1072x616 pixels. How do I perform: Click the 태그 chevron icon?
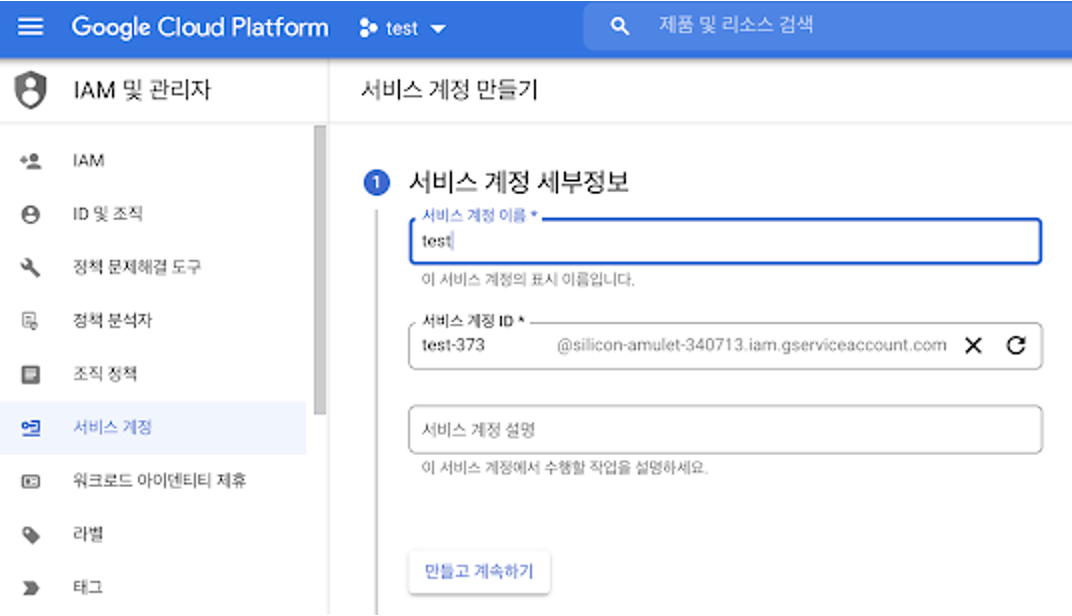click(x=31, y=588)
